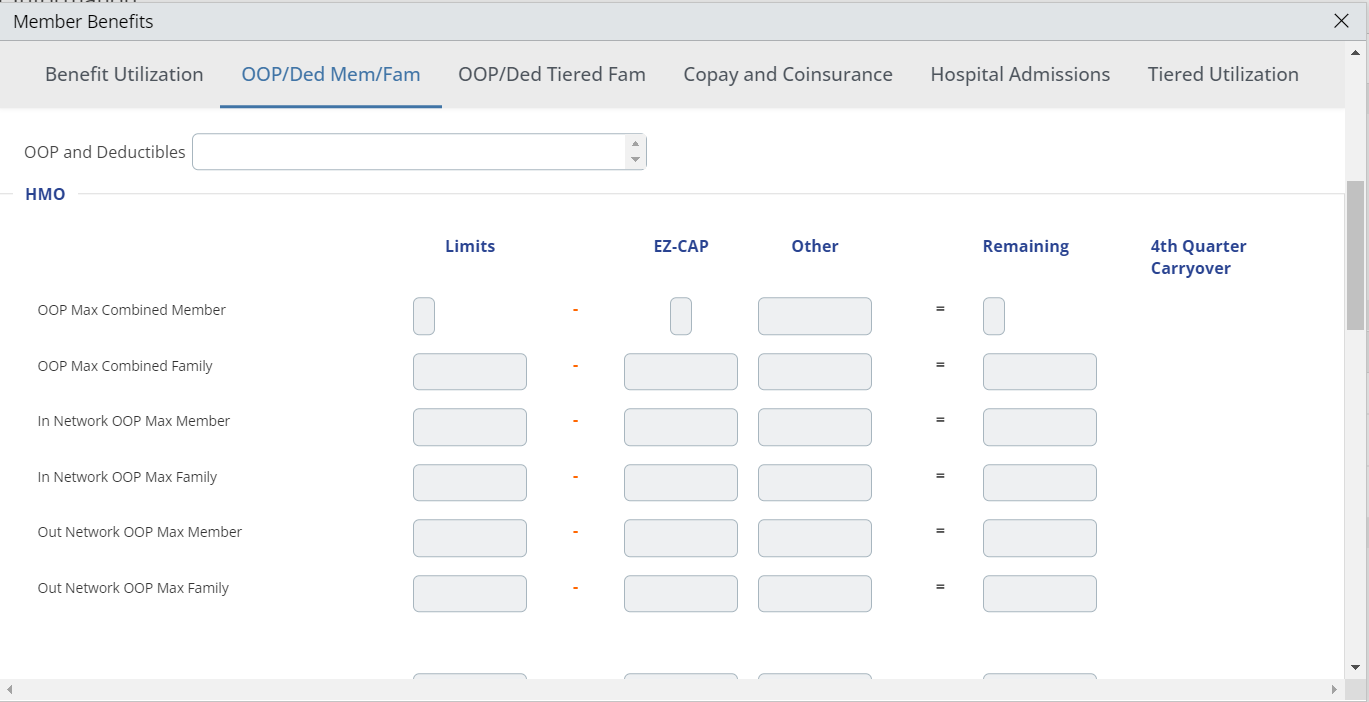This screenshot has height=702, width=1369.
Task: Select the Copay and Coinsurance tab
Action: tap(788, 75)
